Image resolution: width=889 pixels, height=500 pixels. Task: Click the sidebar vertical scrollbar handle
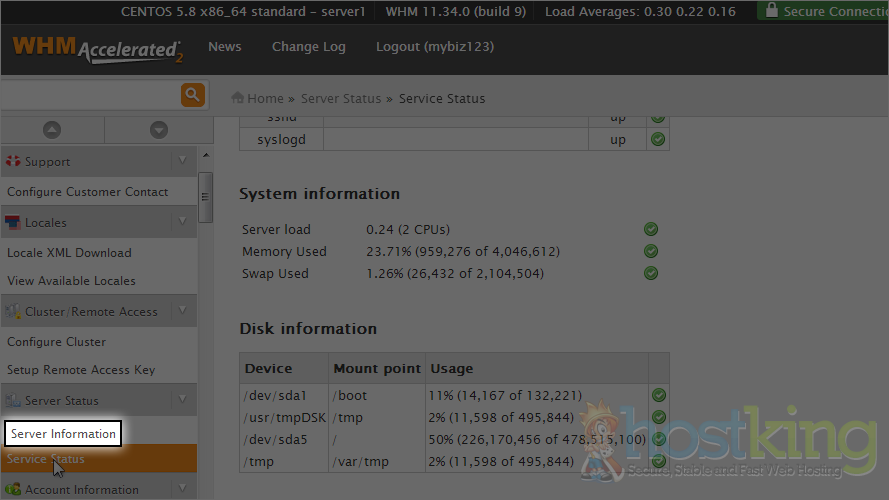[205, 195]
